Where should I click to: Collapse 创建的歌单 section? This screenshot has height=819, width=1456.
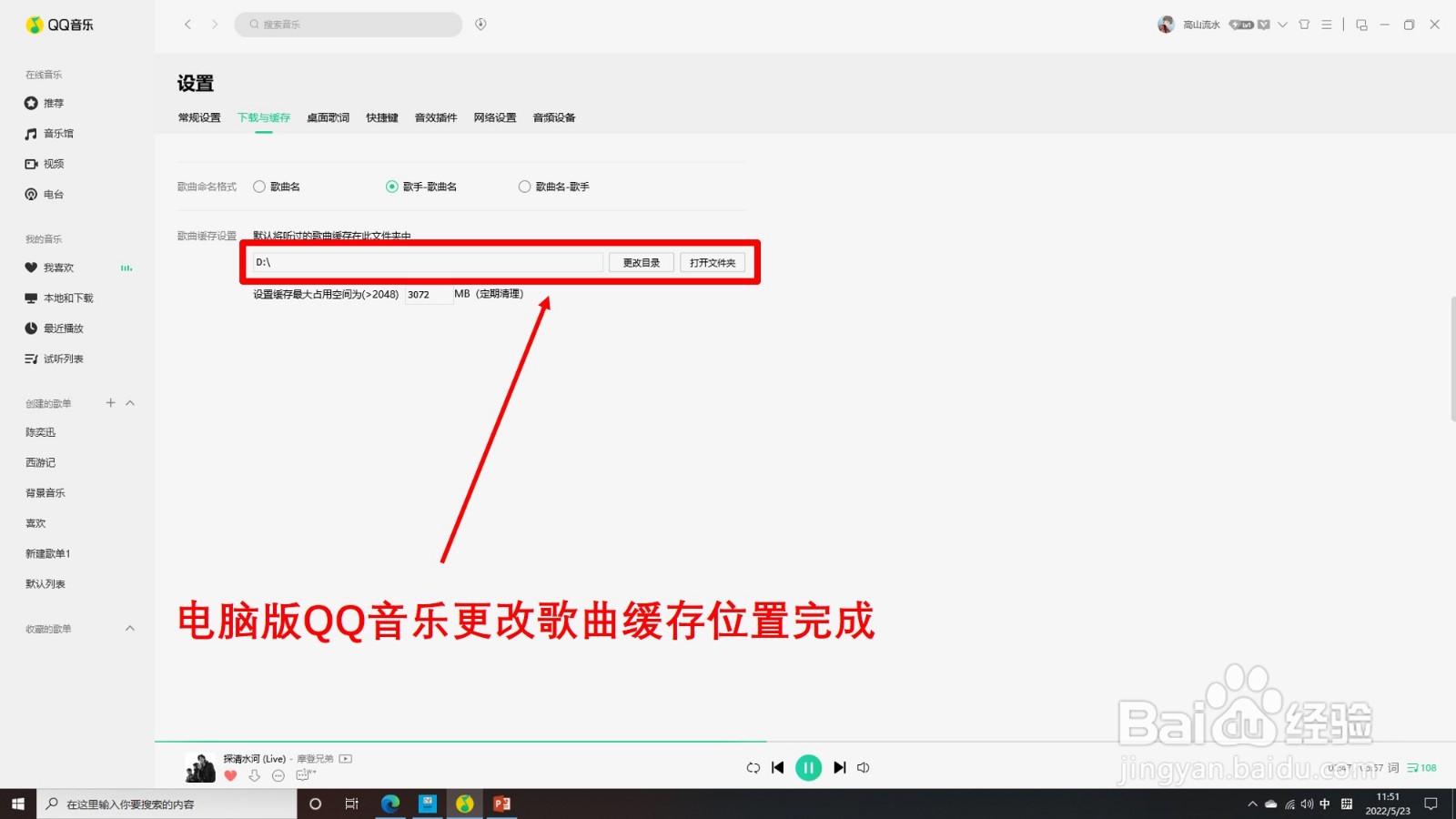click(130, 402)
